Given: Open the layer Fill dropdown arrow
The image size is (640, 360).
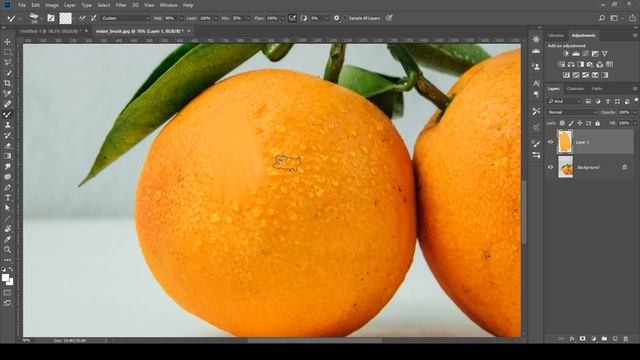Looking at the screenshot, I should [x=634, y=123].
